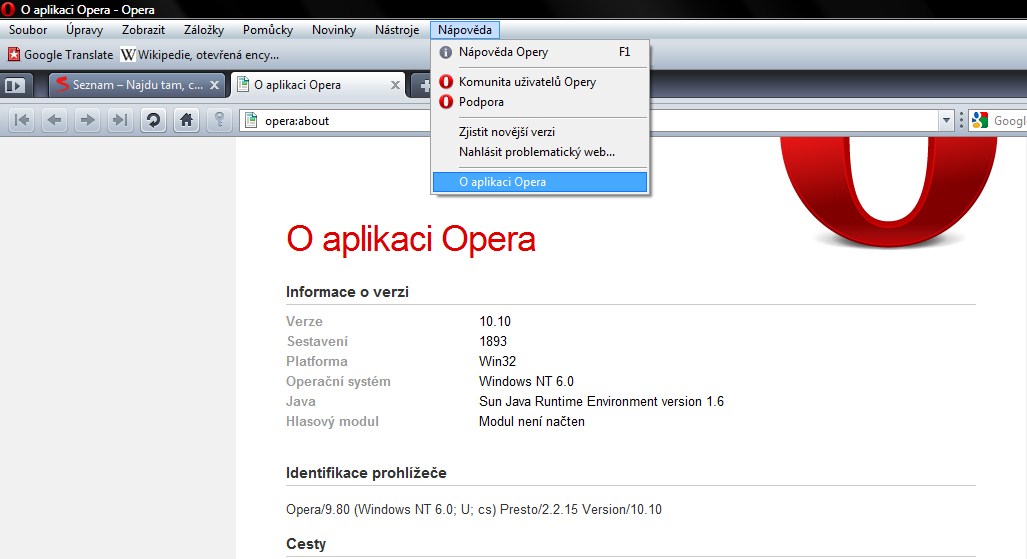The width and height of the screenshot is (1027, 559).
Task: Select Komunita uživatelů Opery menu entry
Action: [540, 82]
